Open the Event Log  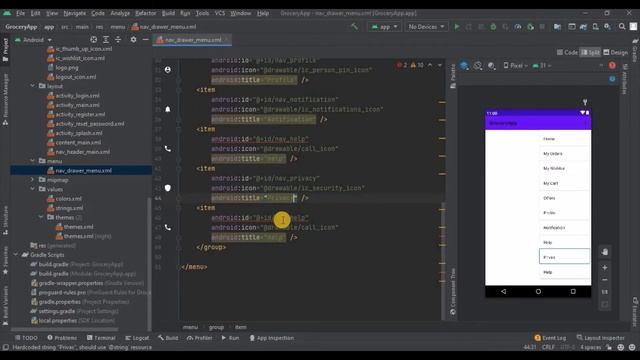click(550, 338)
